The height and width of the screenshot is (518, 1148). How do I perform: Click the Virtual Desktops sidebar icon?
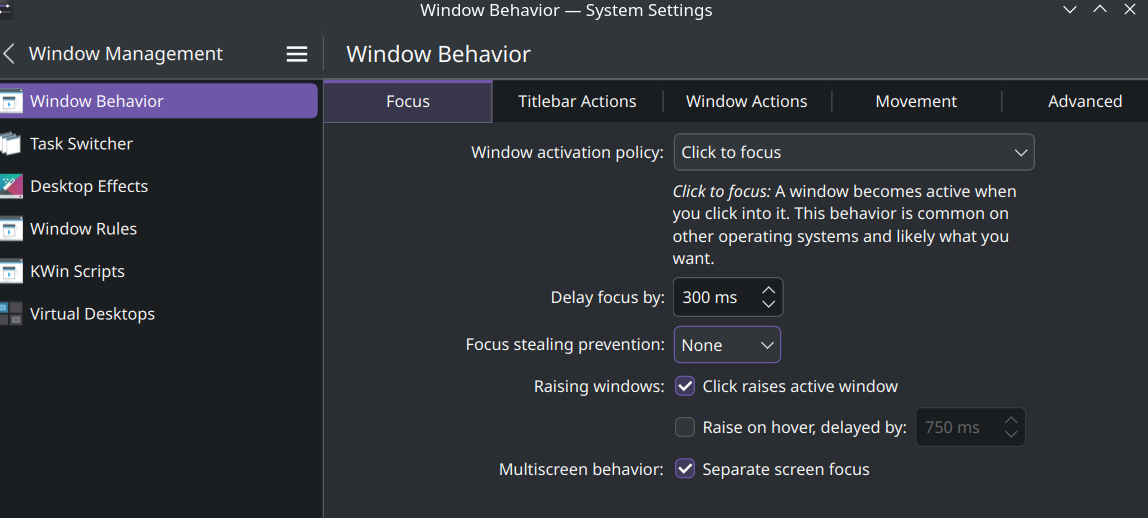10,314
